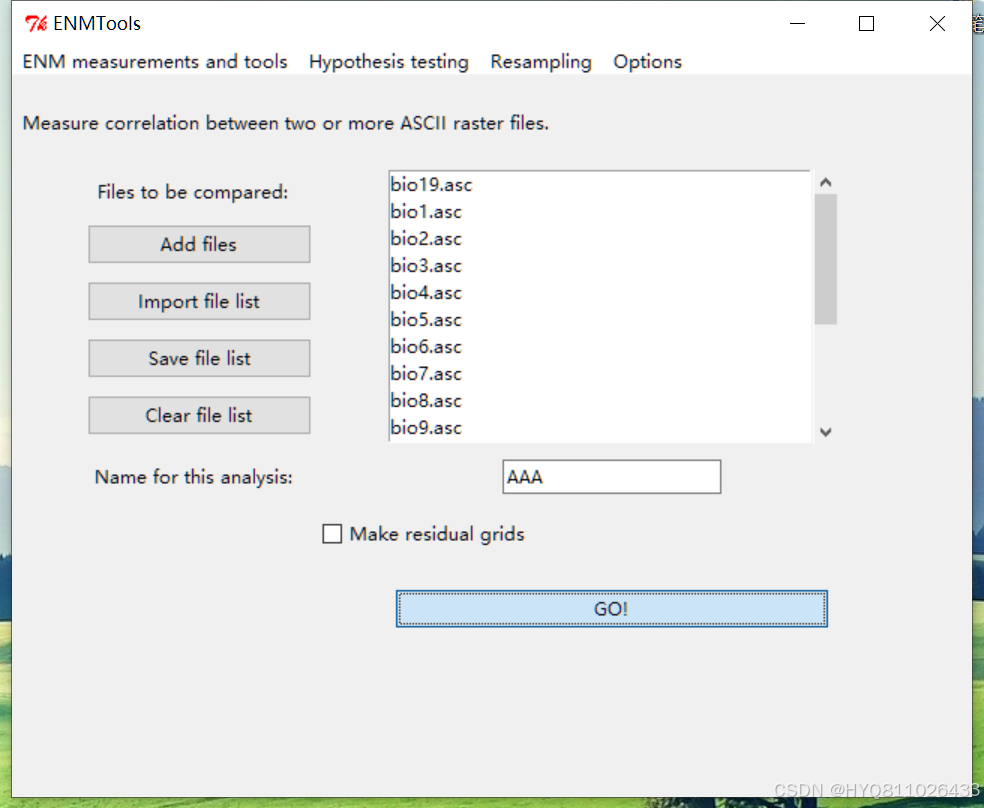Minimize the ENMTools window
984x808 pixels.
[x=797, y=24]
